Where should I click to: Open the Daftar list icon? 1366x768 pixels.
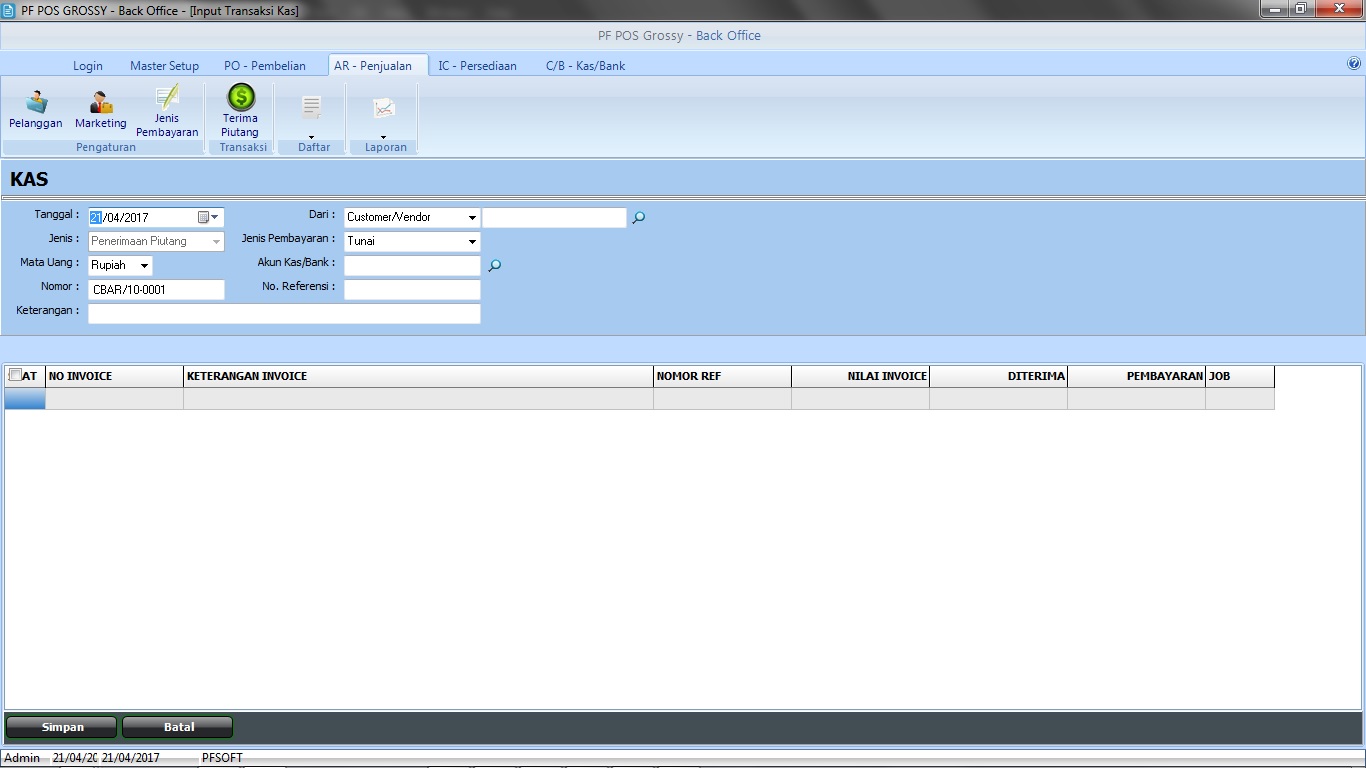[312, 108]
